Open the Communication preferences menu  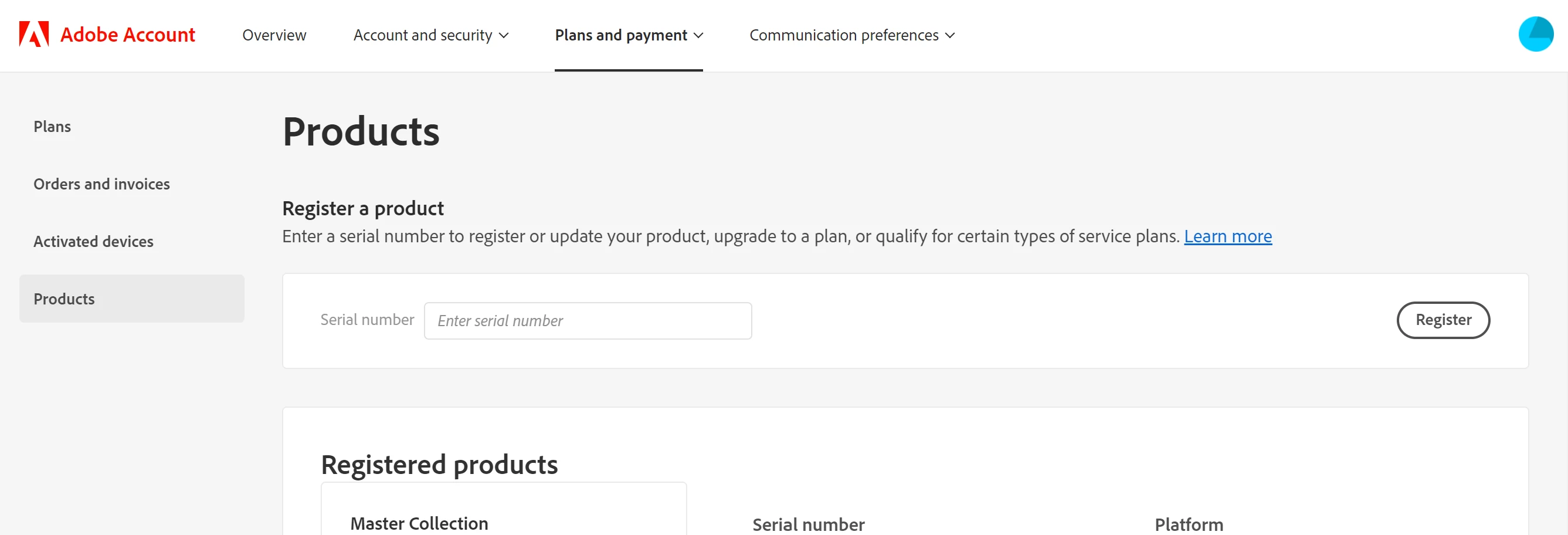[843, 35]
